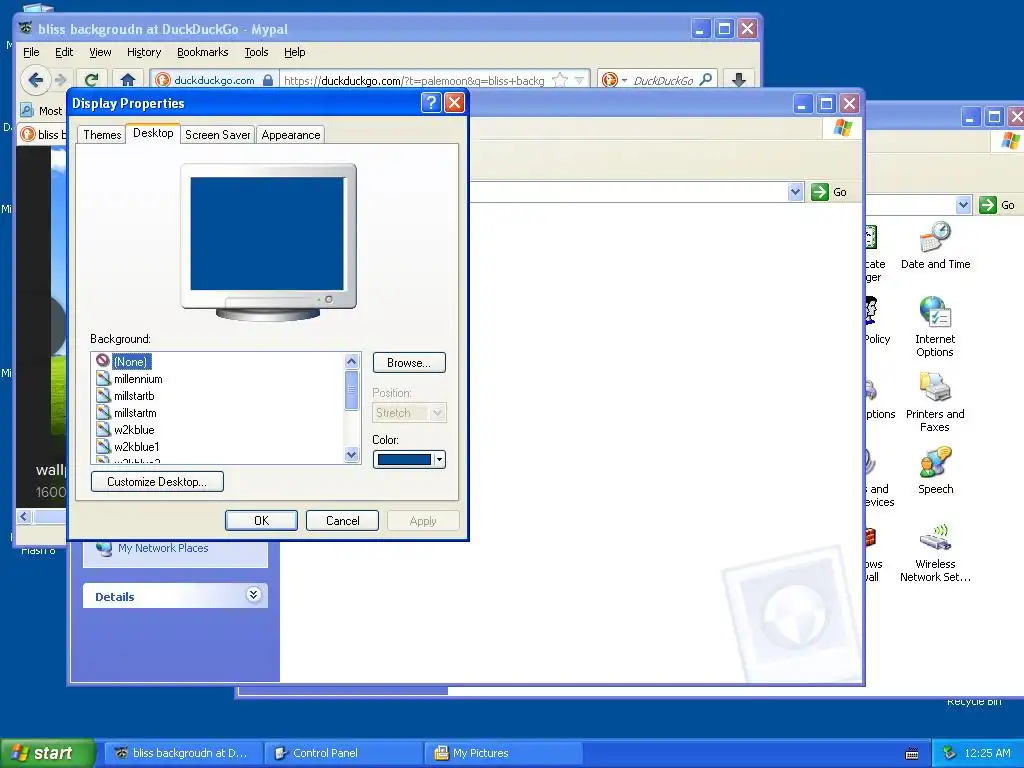Select (None) in the Background list
Image resolution: width=1024 pixels, height=768 pixels.
click(x=131, y=362)
